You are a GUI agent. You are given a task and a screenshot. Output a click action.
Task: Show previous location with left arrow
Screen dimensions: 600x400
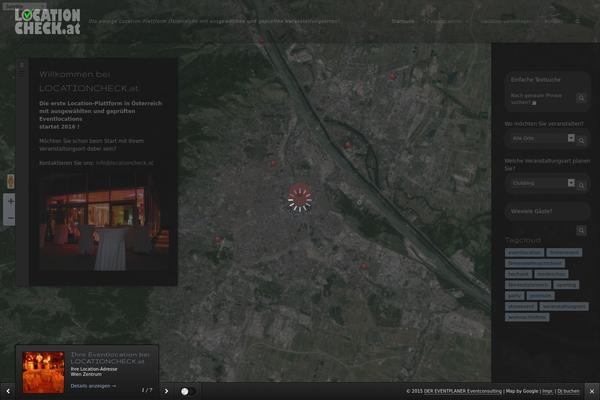[x=8, y=391]
